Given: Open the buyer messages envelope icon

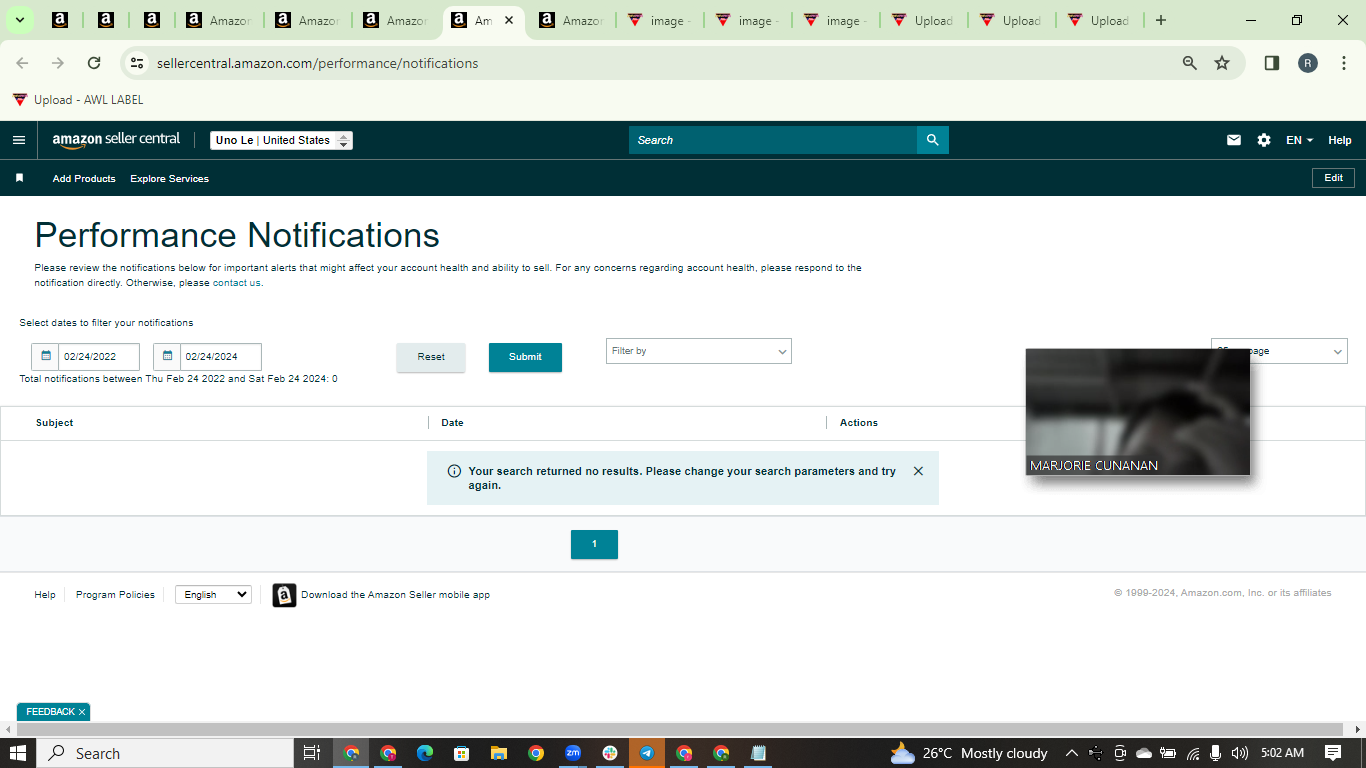Looking at the screenshot, I should (x=1234, y=140).
